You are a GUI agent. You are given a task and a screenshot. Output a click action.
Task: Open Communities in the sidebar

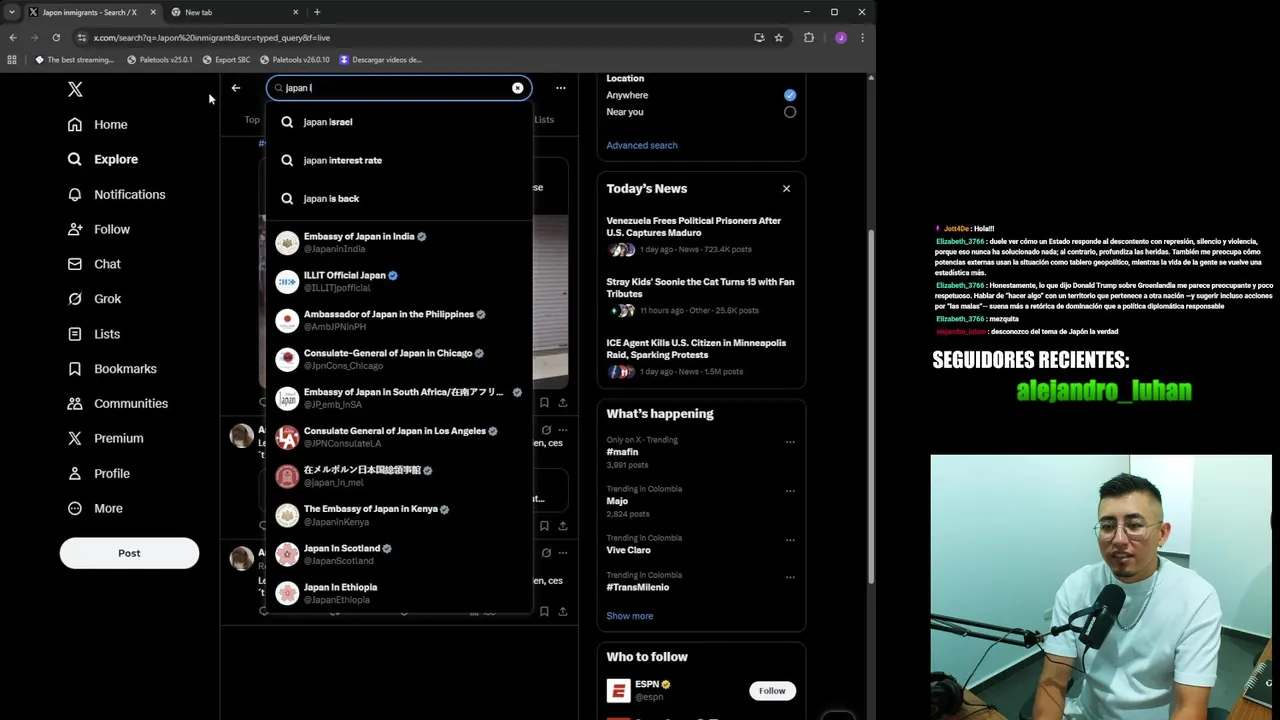tap(117, 403)
